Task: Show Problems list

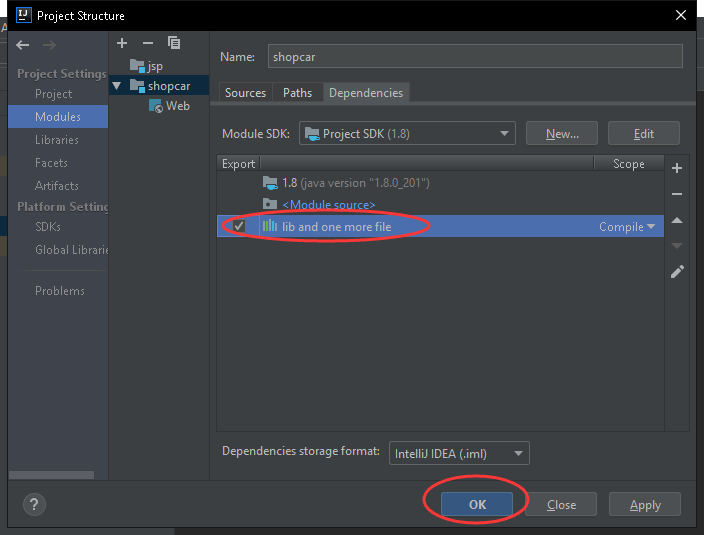Action: pos(60,291)
